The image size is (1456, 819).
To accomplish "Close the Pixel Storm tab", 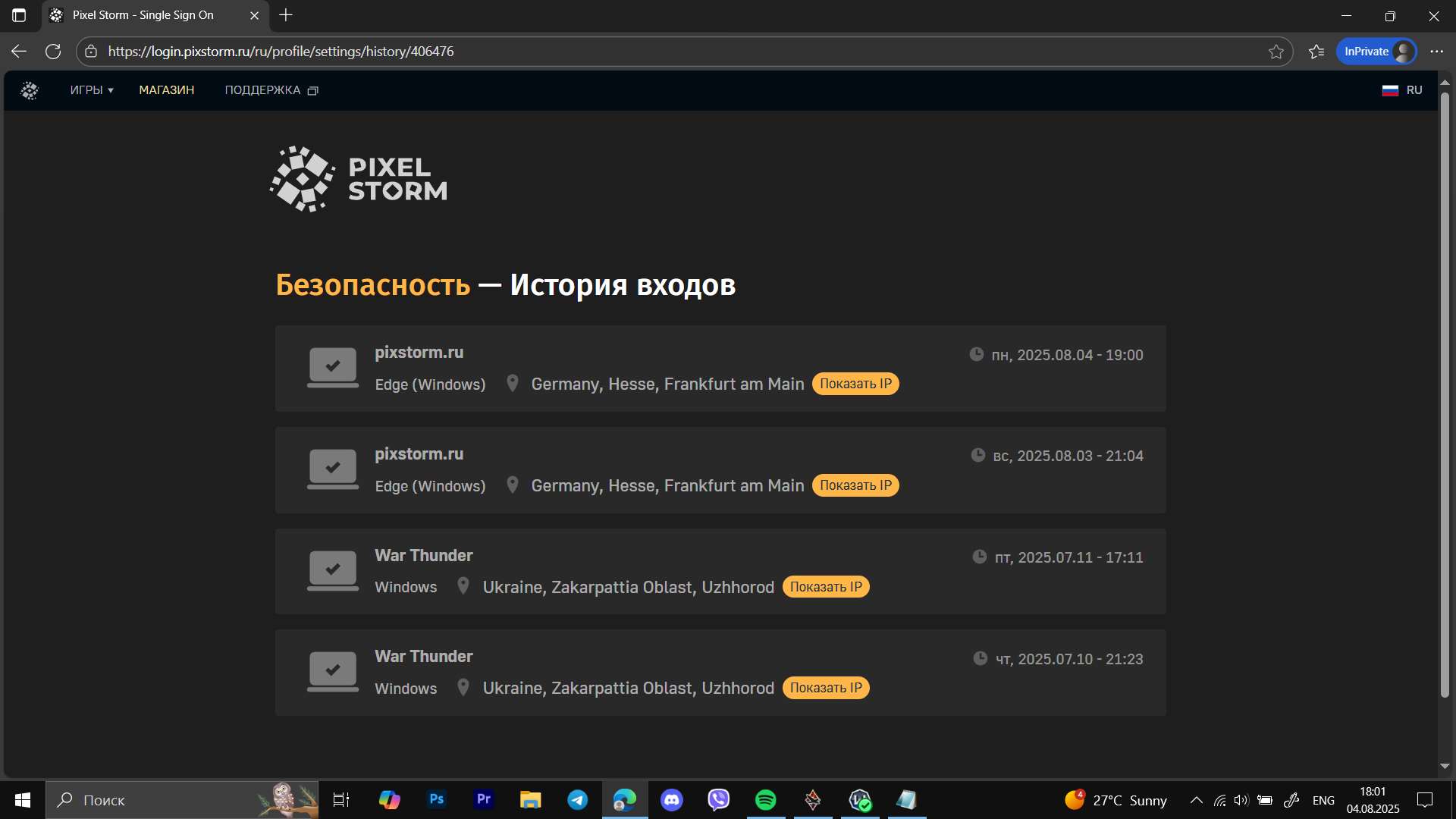I will pyautogui.click(x=254, y=15).
